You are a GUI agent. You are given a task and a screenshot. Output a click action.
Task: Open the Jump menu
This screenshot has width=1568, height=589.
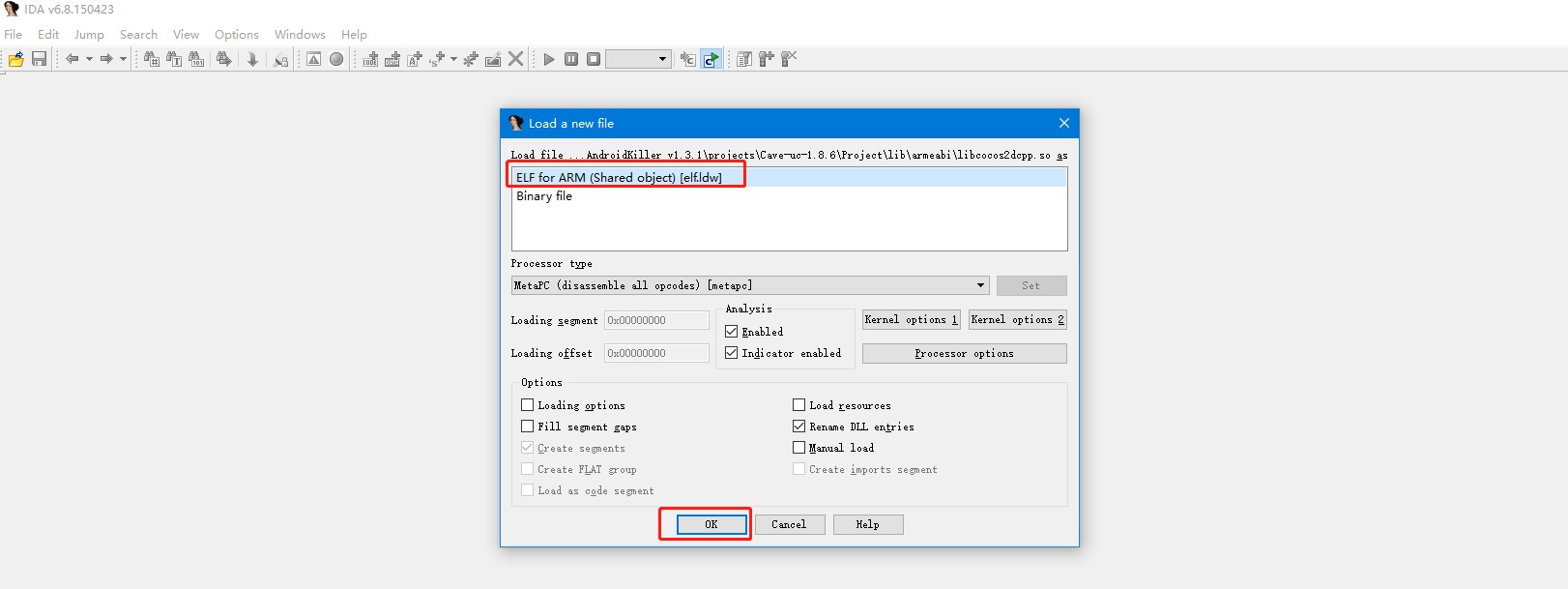coord(89,34)
